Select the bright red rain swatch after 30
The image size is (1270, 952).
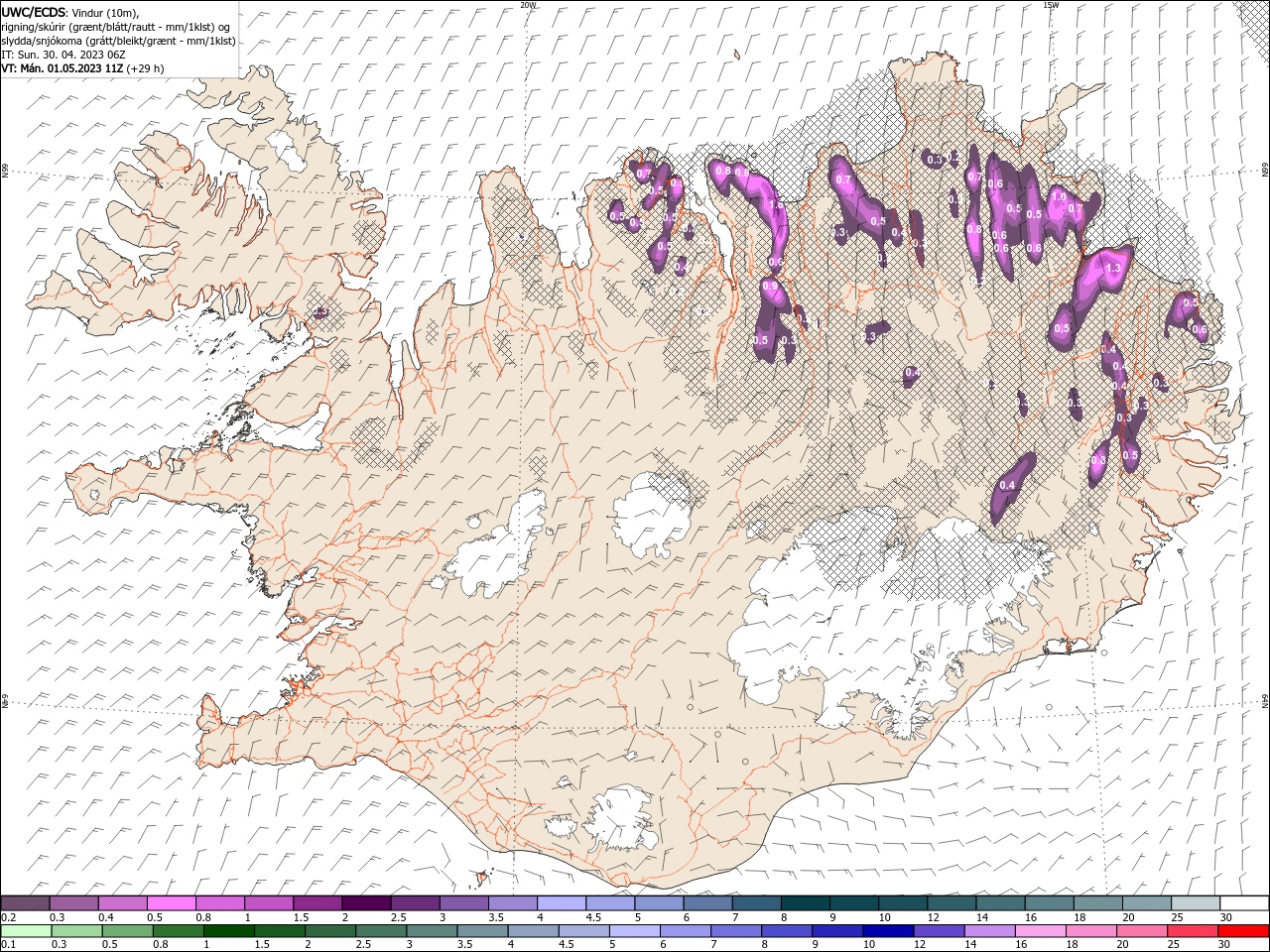click(1242, 931)
